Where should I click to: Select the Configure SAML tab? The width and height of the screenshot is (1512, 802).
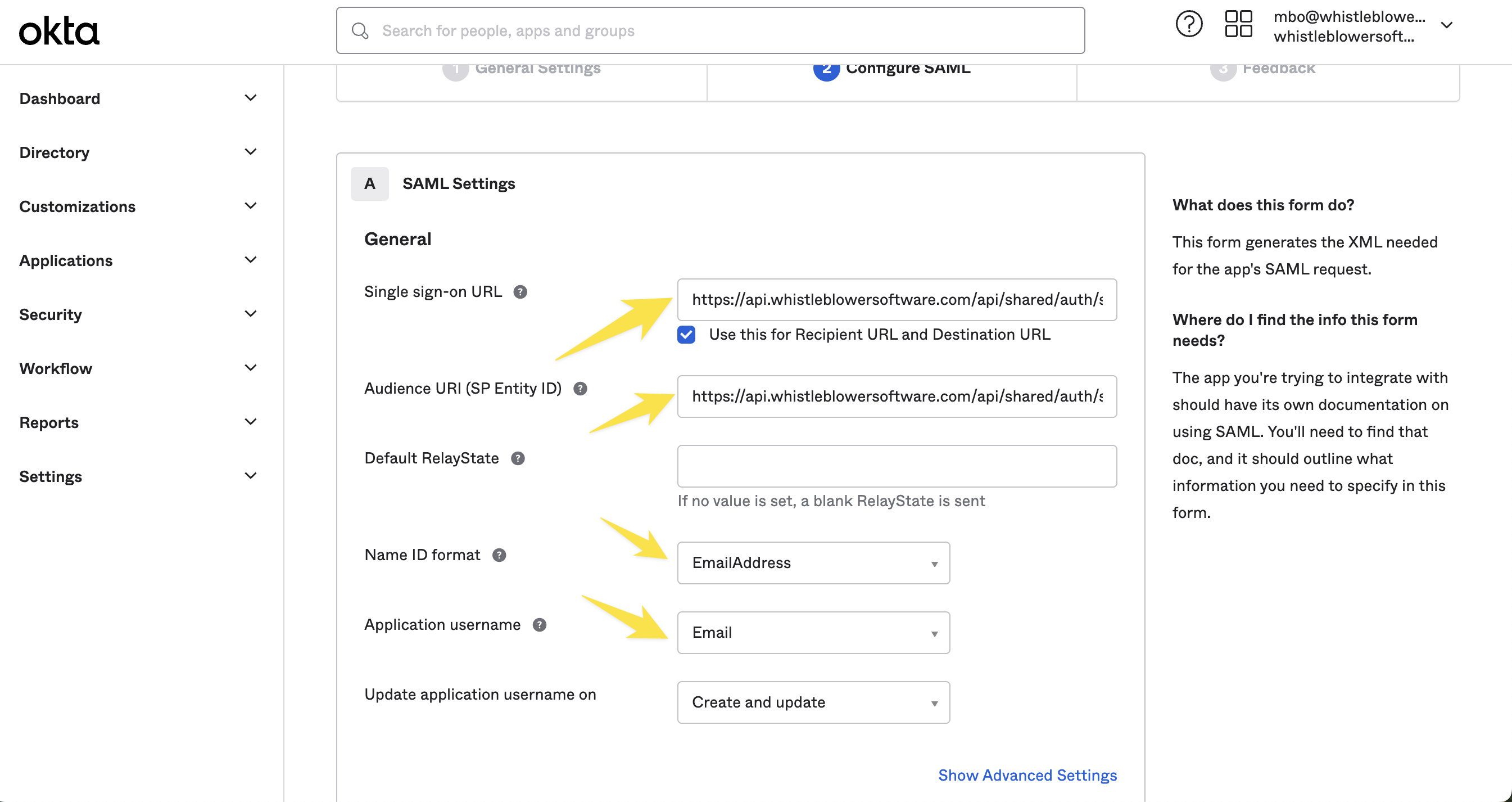click(x=893, y=67)
